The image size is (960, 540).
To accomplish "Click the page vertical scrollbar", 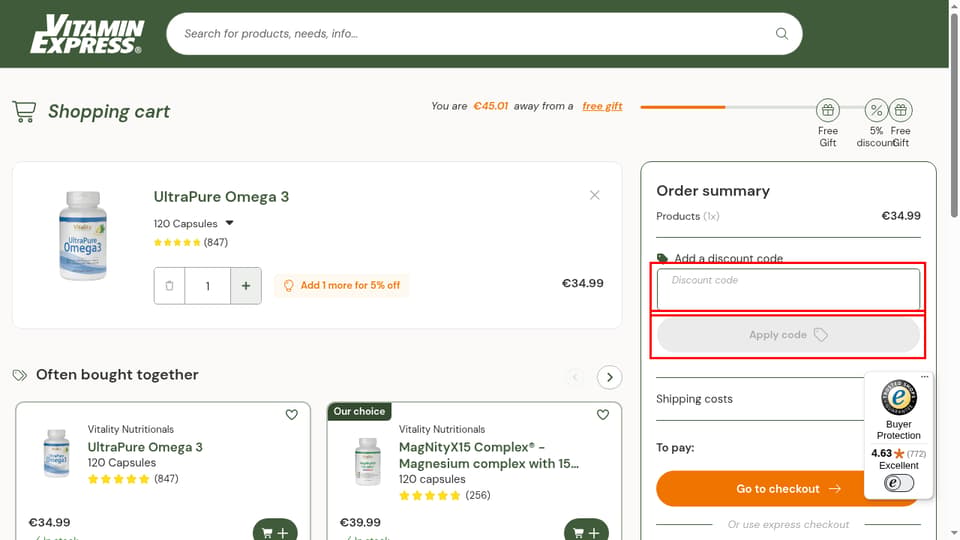I will (x=954, y=116).
